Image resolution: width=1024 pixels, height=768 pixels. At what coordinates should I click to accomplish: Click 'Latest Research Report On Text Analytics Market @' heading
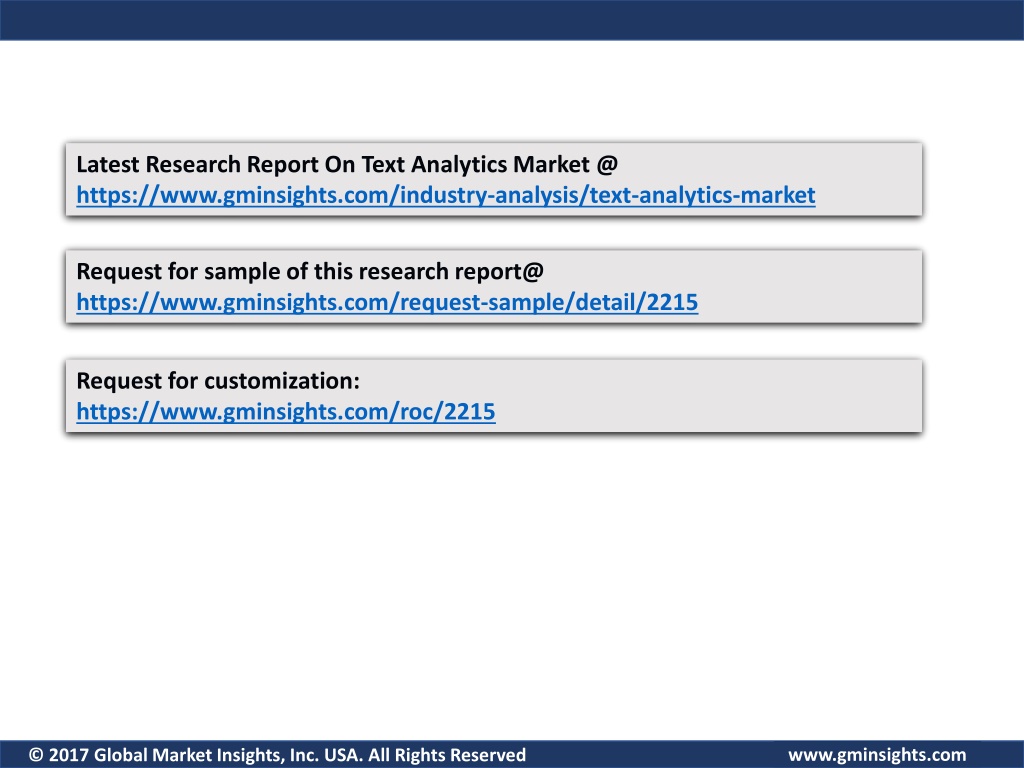tap(347, 165)
